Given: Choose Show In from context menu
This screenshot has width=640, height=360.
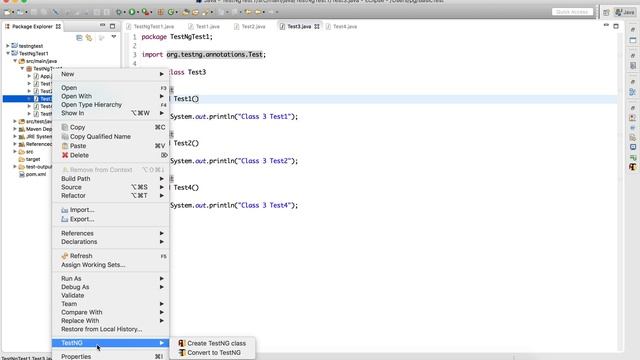Looking at the screenshot, I should [x=111, y=113].
